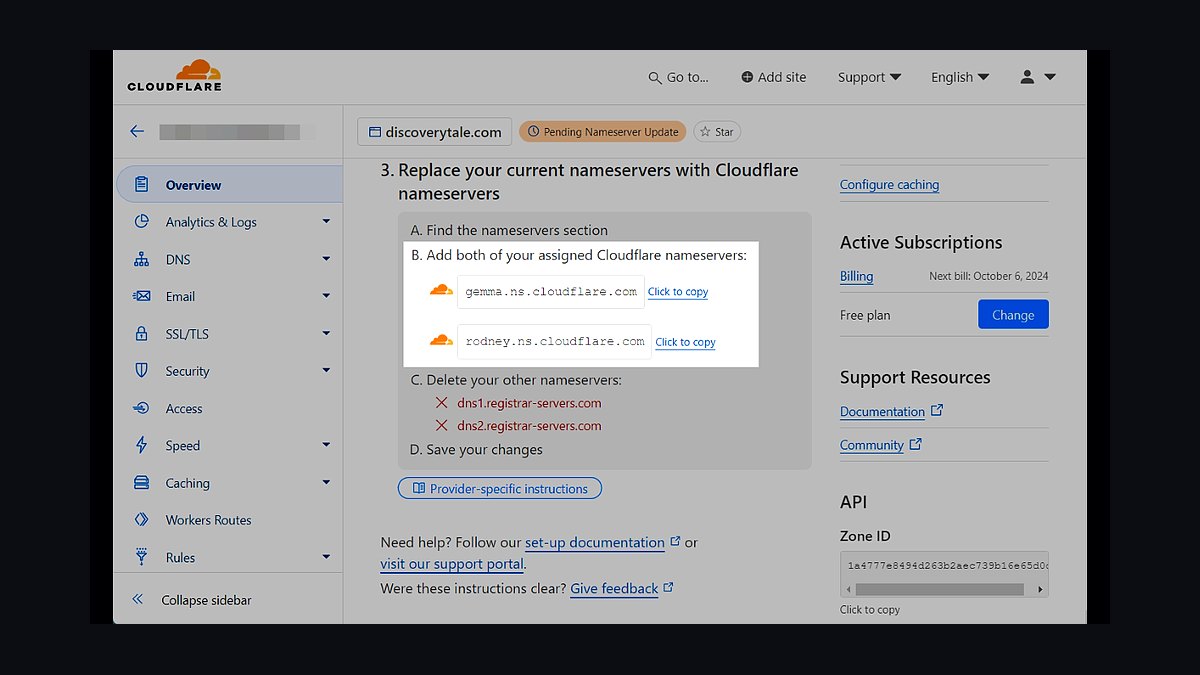The height and width of the screenshot is (675, 1200).
Task: Click the Zone ID horizontal scrollbar
Action: tap(939, 590)
